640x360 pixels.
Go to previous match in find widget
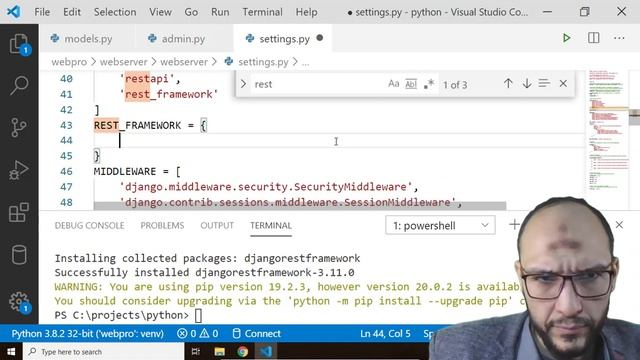click(x=508, y=84)
